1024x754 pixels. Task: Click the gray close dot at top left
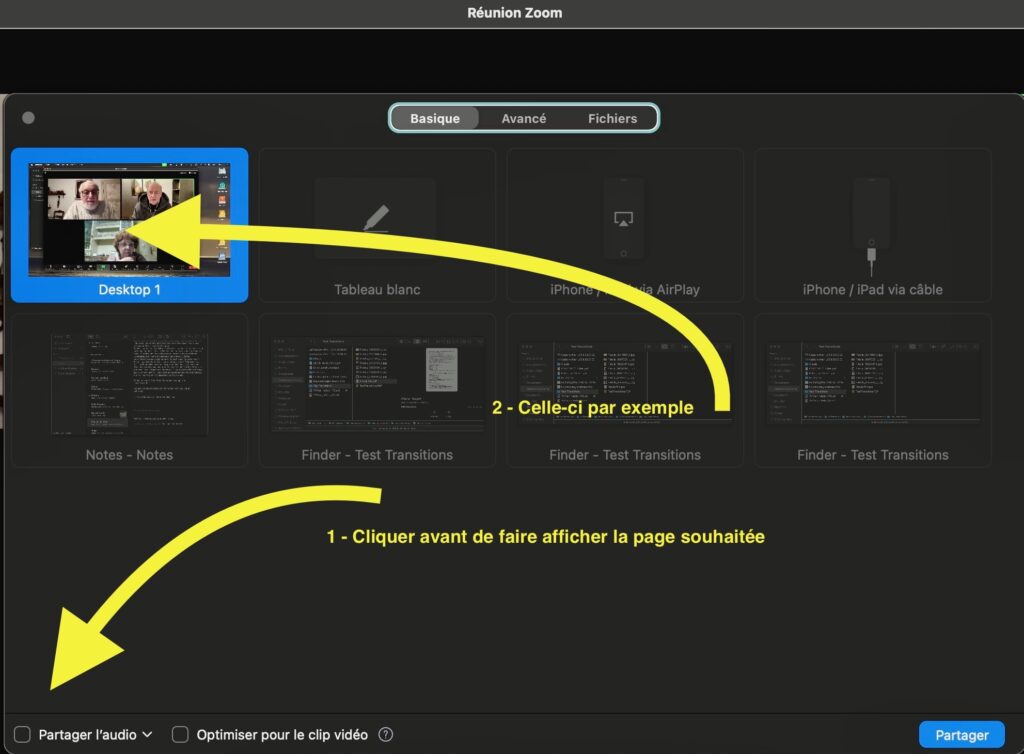click(x=28, y=118)
